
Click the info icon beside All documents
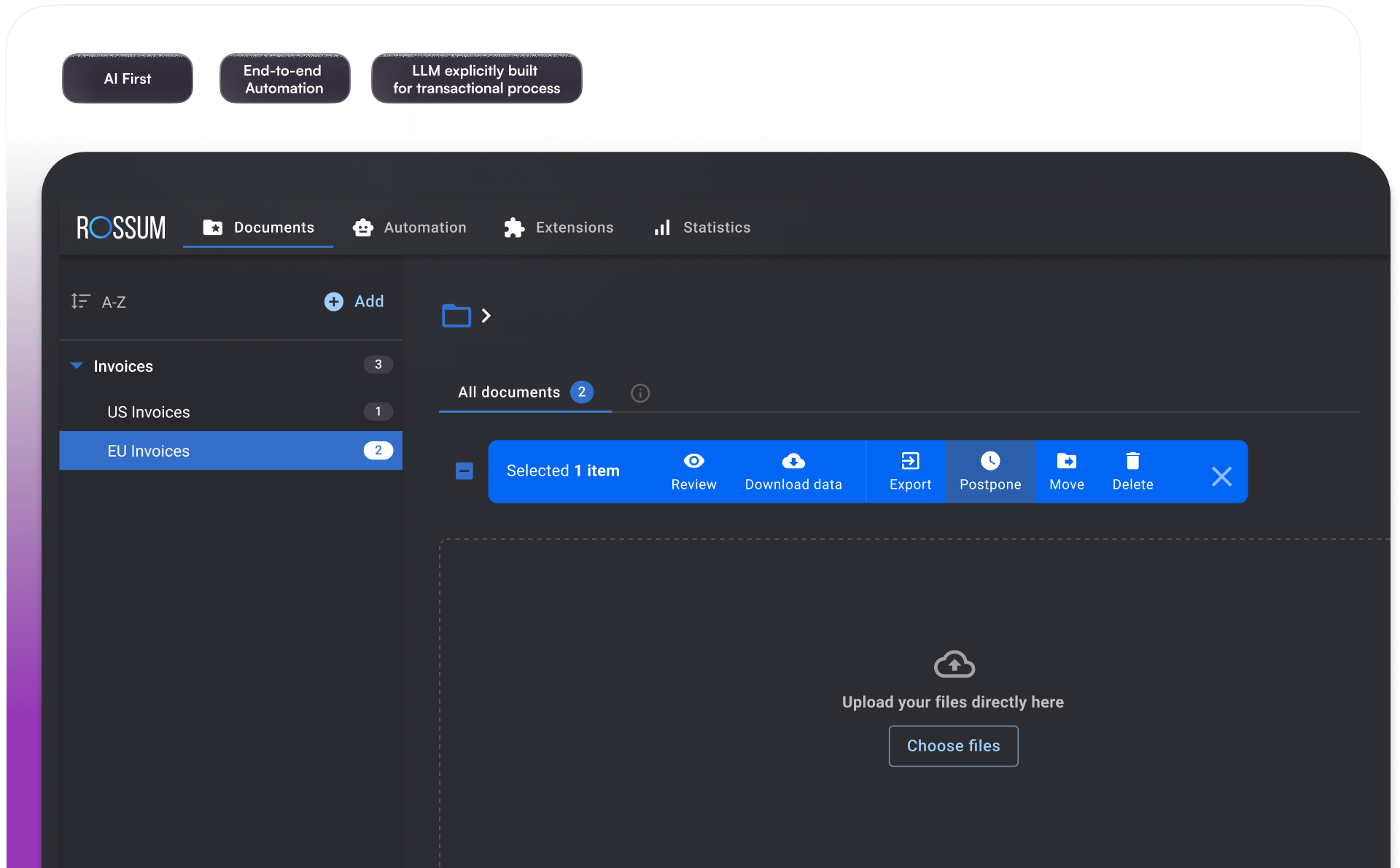coord(640,393)
